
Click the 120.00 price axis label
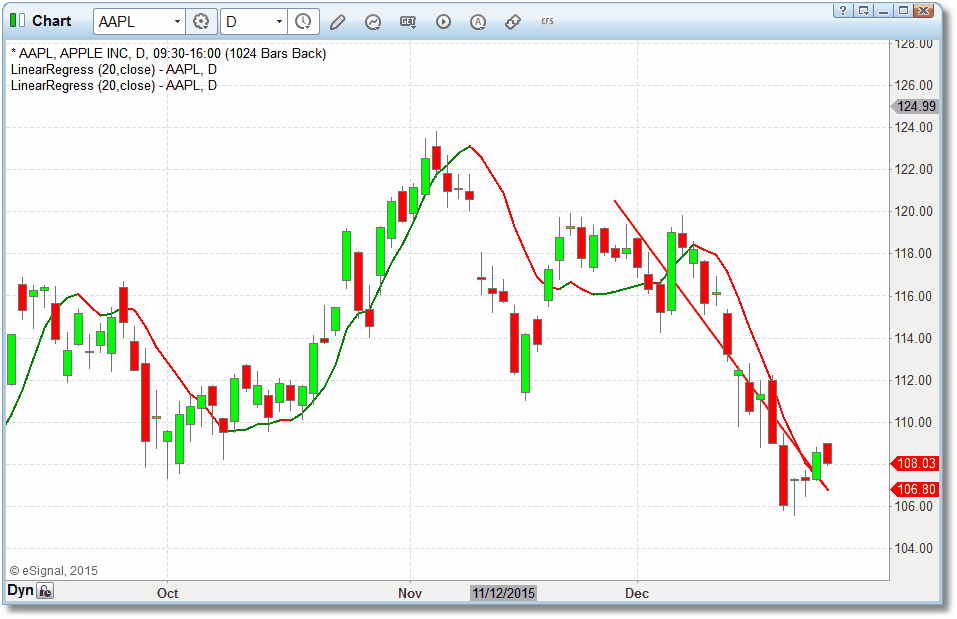pos(913,211)
